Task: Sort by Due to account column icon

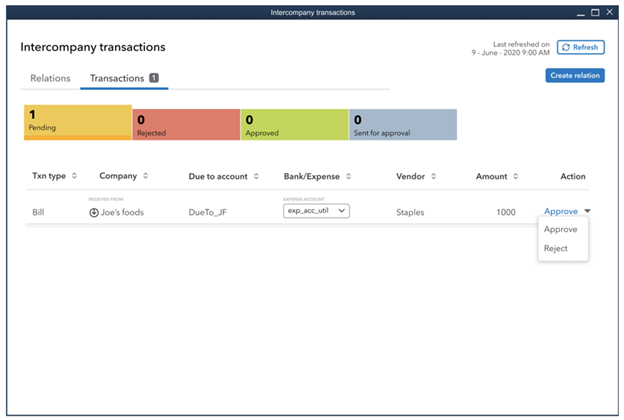Action: pyautogui.click(x=256, y=176)
